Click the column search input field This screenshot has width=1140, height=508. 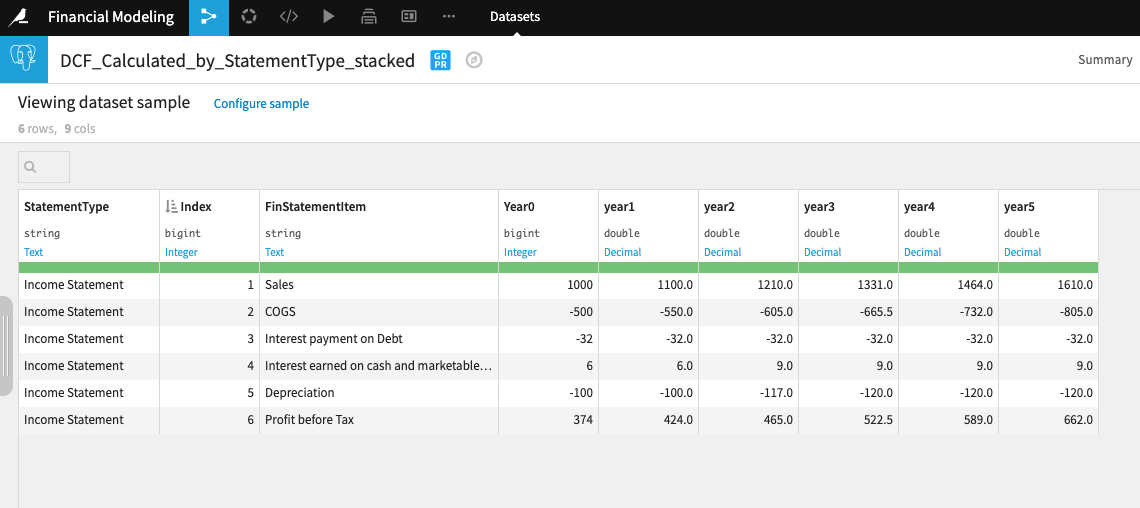(44, 167)
